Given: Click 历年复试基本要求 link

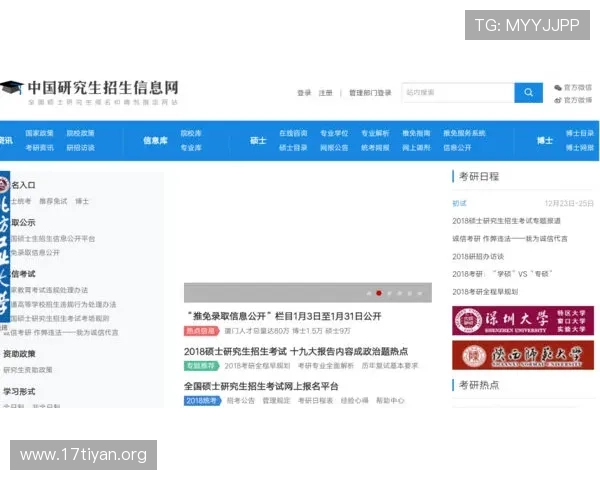Looking at the screenshot, I should [390, 366].
